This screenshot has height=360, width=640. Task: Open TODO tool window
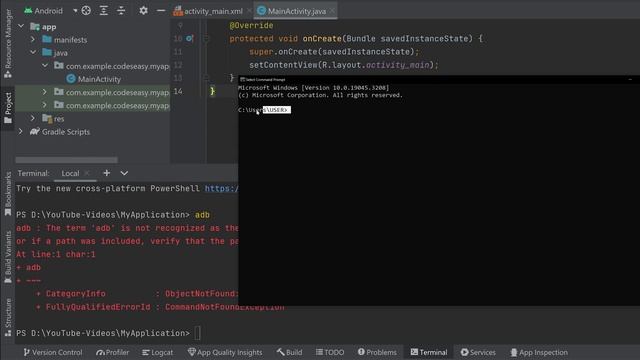330,352
